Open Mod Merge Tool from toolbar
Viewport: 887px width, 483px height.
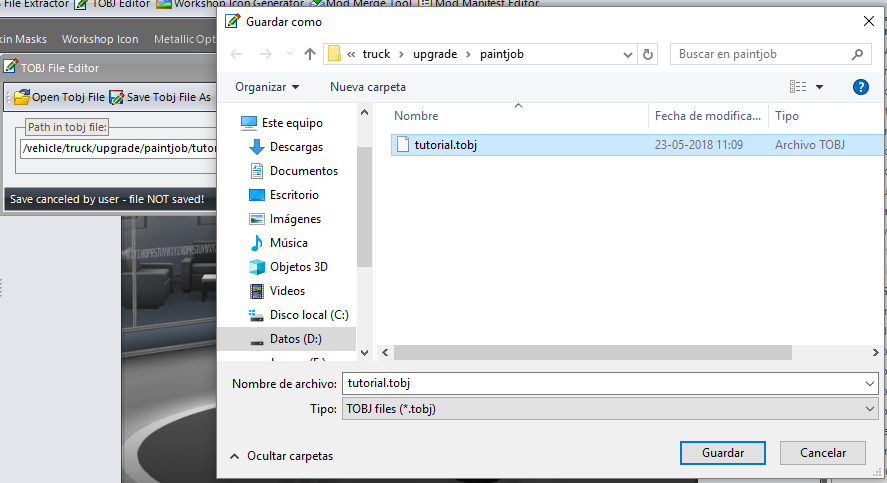pyautogui.click(x=361, y=4)
